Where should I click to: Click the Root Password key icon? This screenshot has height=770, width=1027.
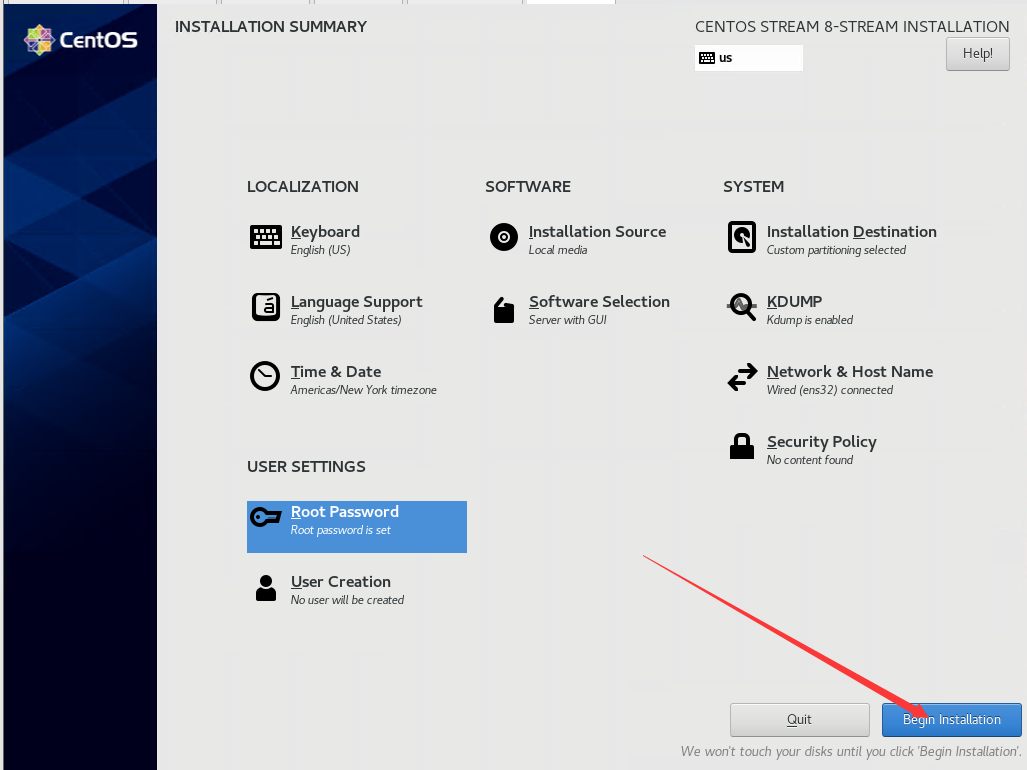265,517
